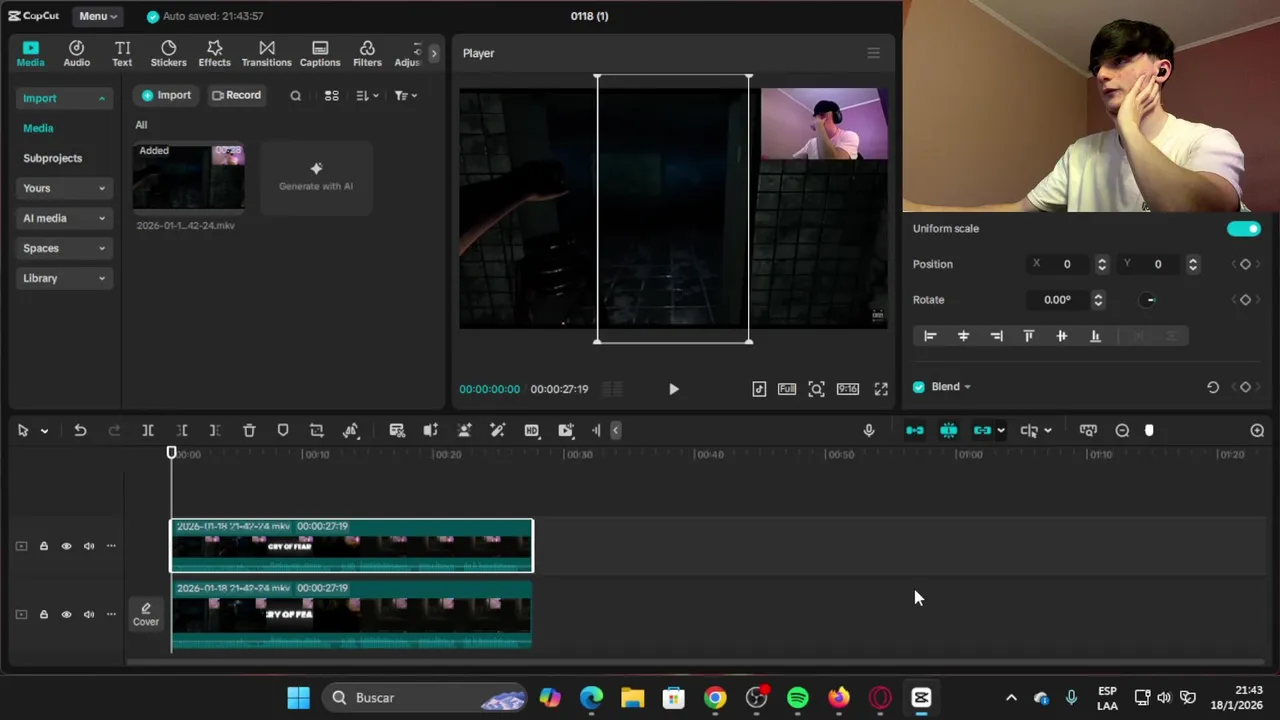Open the Stickers tab
The height and width of the screenshot is (720, 1280).
[168, 54]
